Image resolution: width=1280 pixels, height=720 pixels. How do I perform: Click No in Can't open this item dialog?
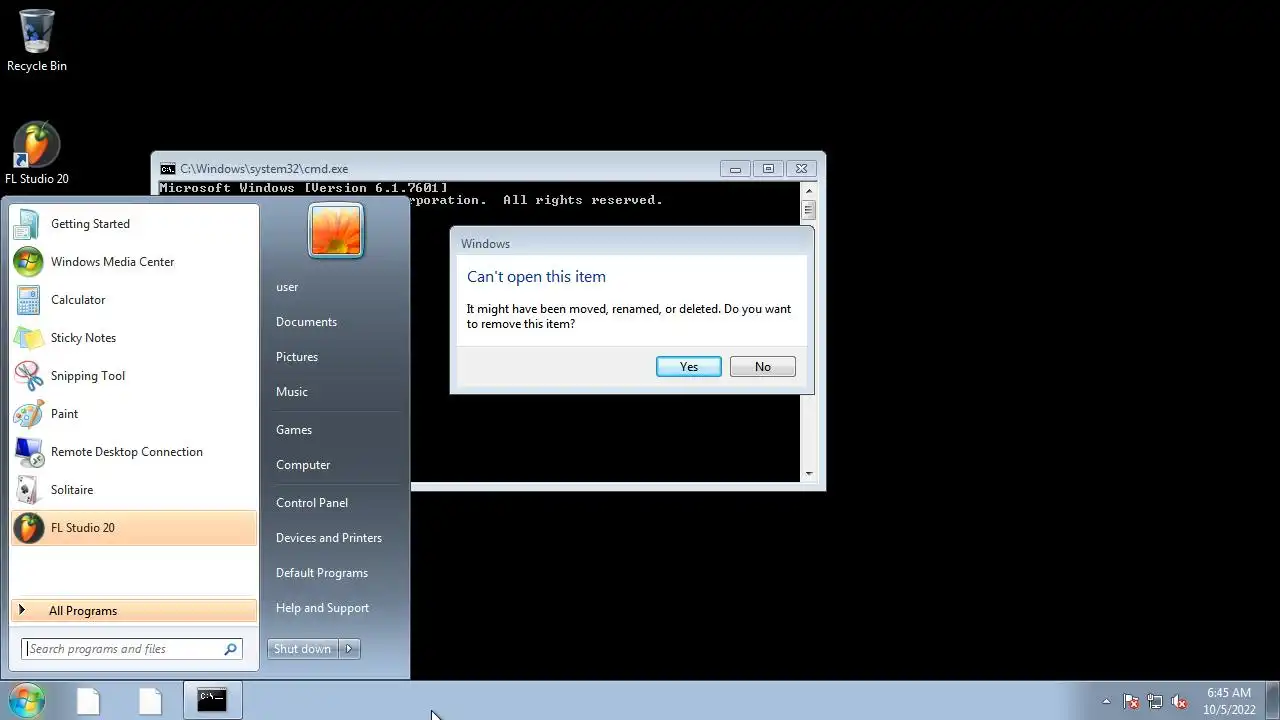763,367
